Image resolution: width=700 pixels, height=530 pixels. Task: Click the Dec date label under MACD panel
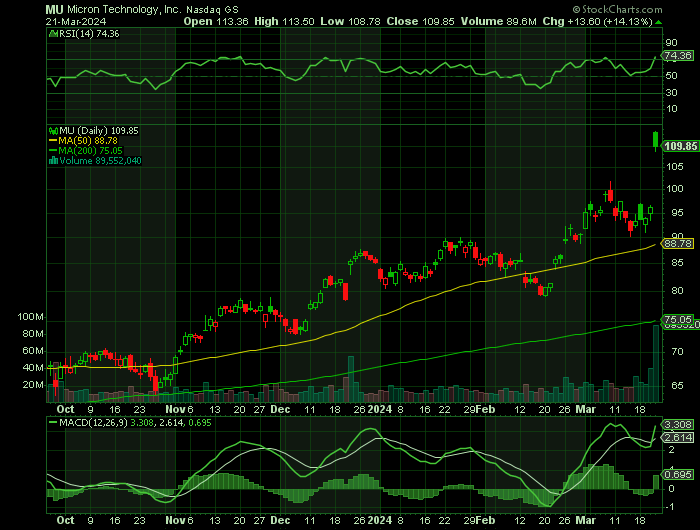coord(281,520)
